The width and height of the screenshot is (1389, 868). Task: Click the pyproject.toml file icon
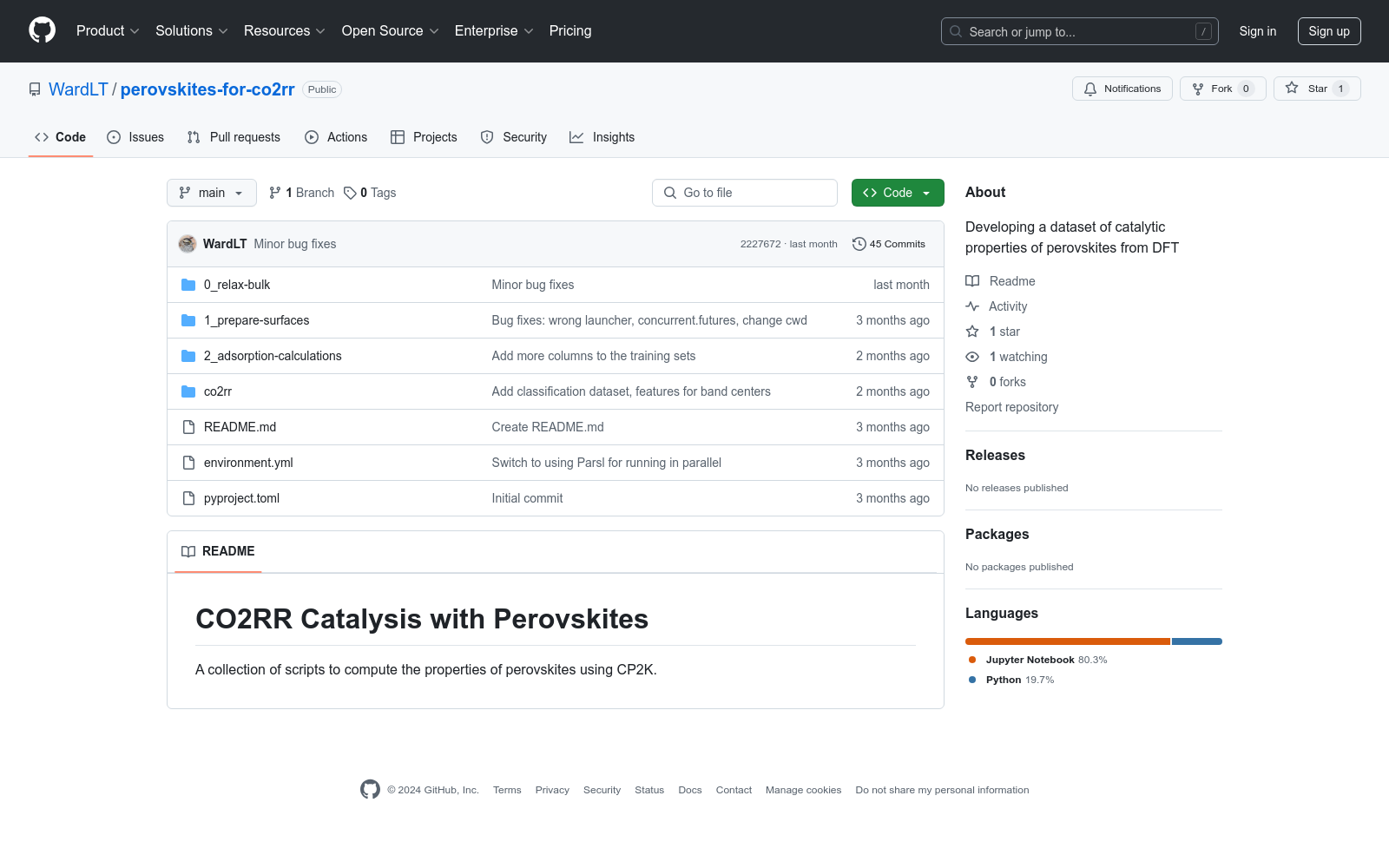coord(188,498)
